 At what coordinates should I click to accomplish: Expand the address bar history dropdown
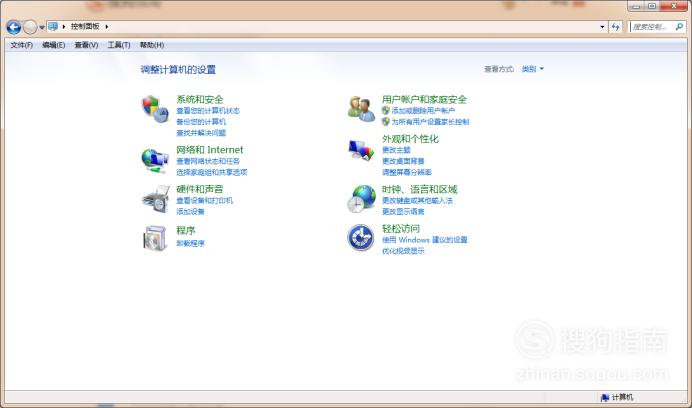[602, 27]
